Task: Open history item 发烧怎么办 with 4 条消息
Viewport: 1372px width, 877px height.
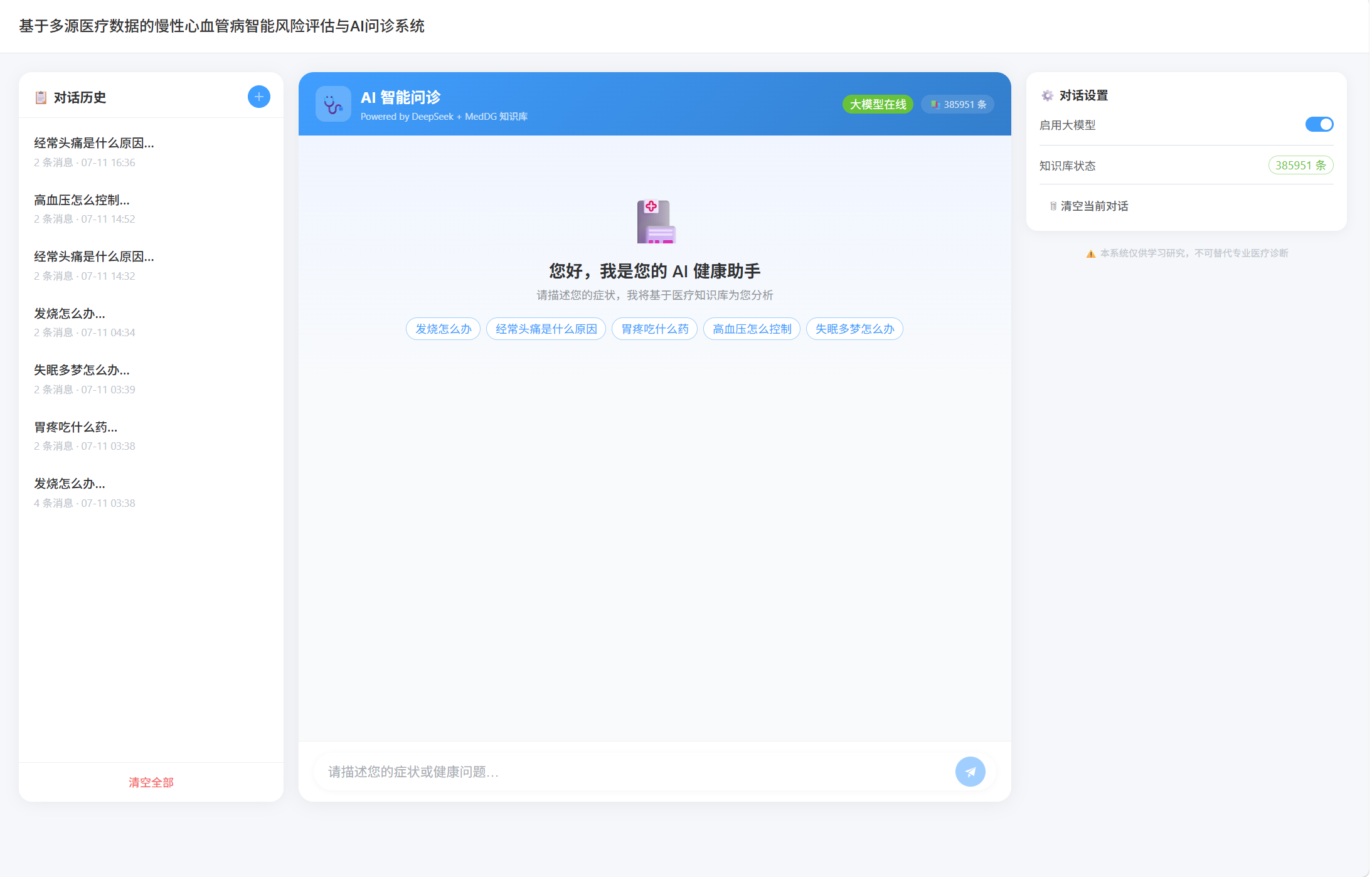Action: click(x=151, y=492)
